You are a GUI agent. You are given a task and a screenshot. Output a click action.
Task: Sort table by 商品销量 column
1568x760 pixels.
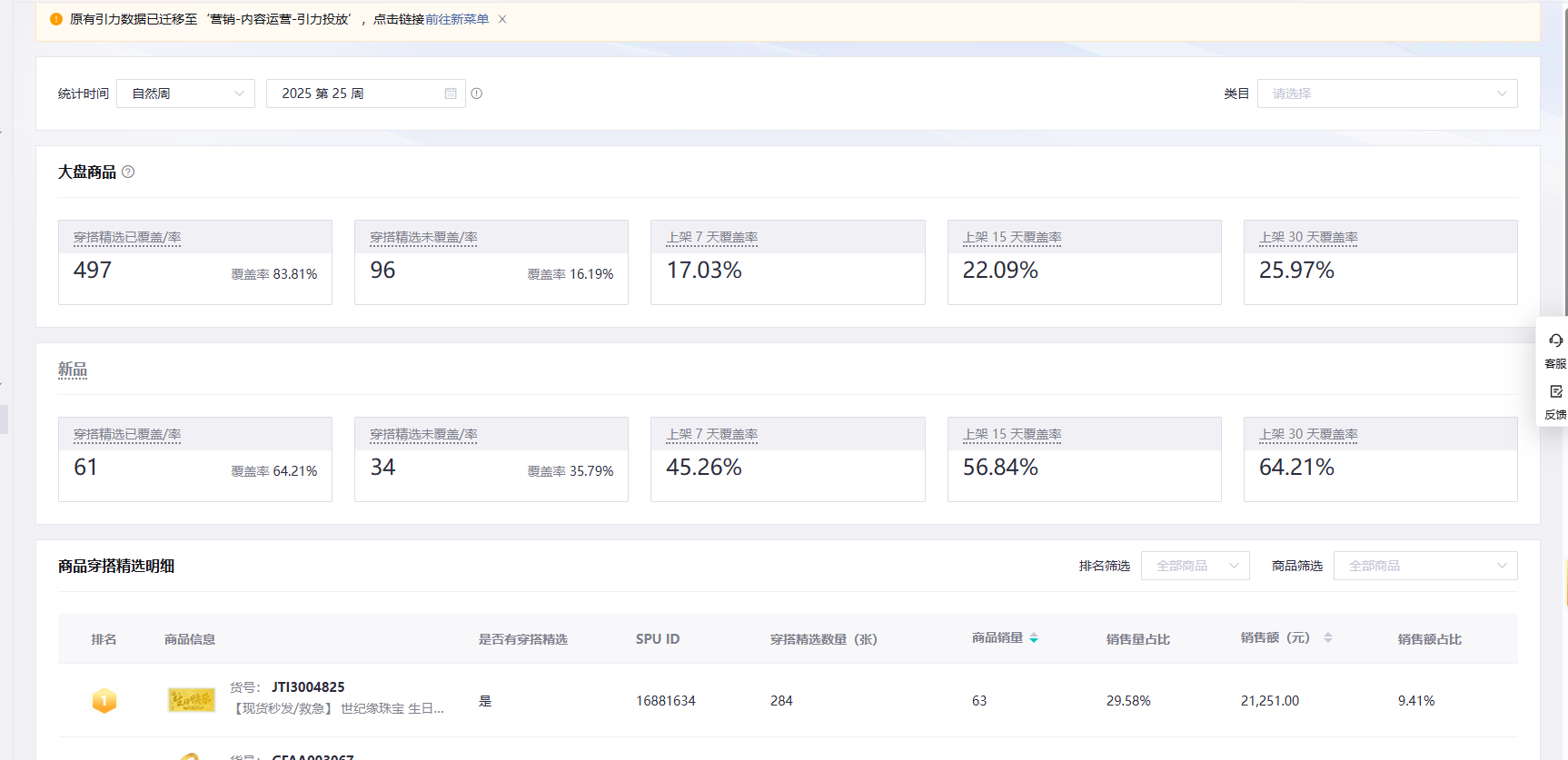1034,638
